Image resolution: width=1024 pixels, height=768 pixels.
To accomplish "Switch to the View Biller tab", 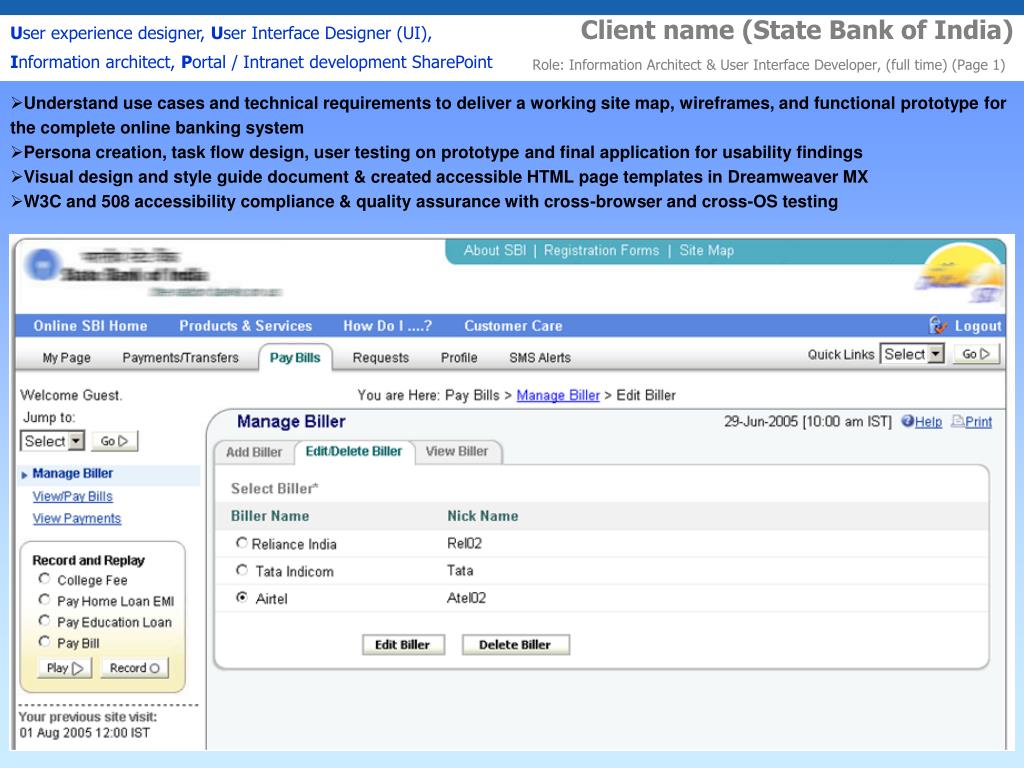I will 457,451.
